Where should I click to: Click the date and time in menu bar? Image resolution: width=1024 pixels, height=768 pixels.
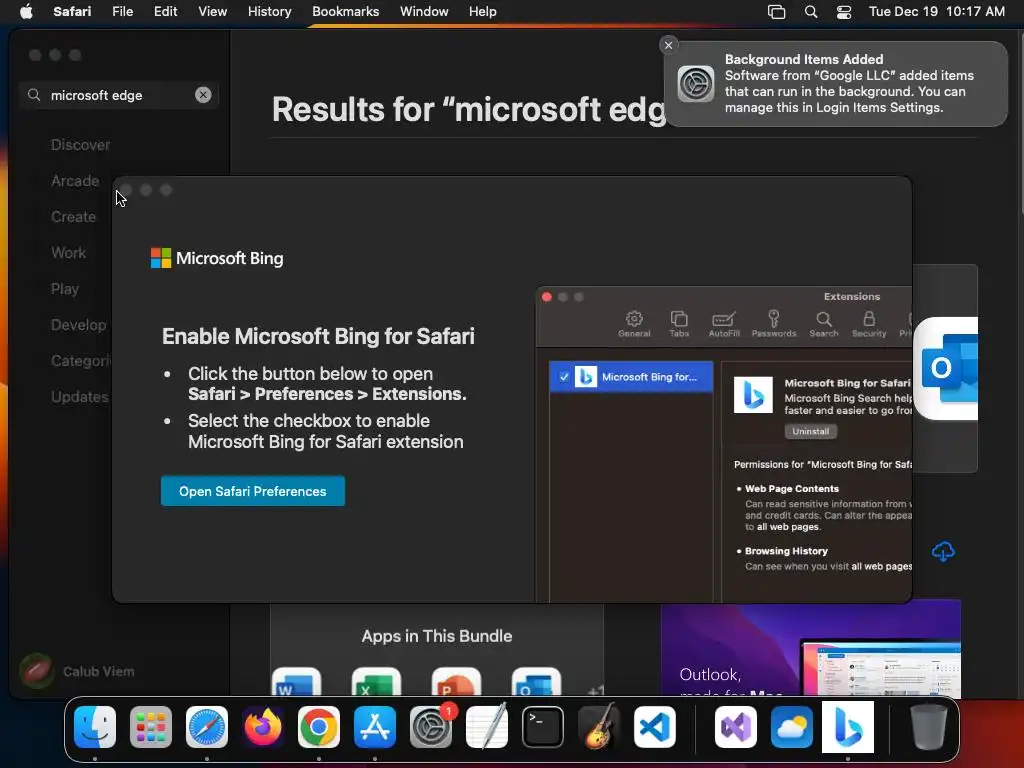coord(936,12)
